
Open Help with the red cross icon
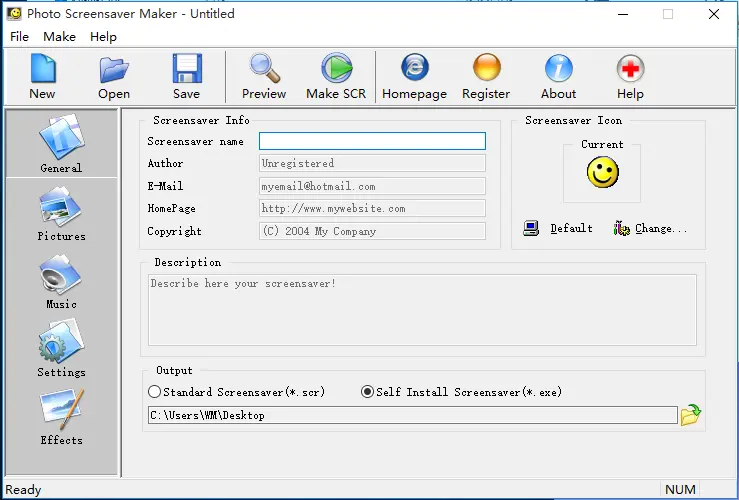click(630, 68)
